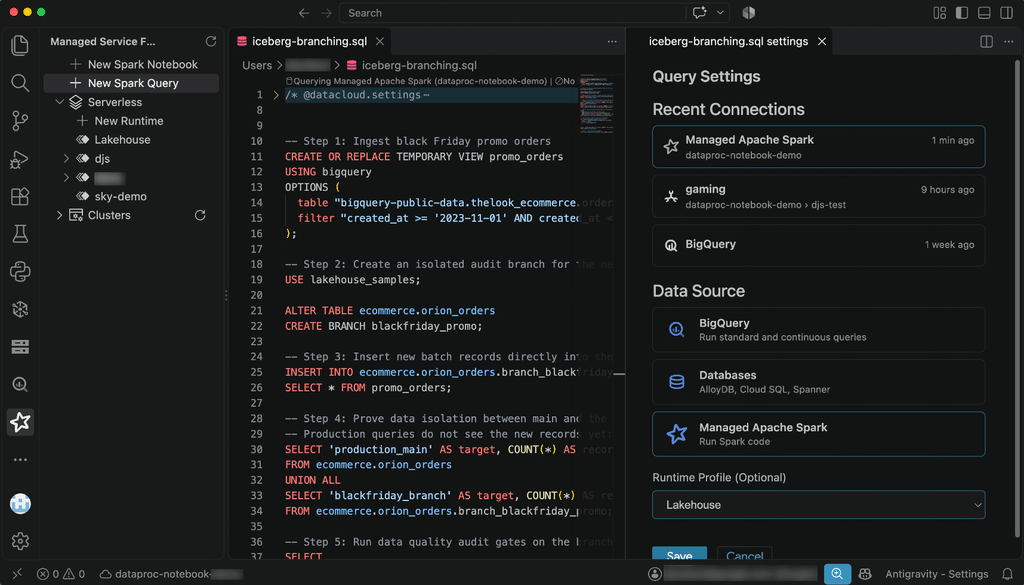
Task: Add a New Runtime under Serverless
Action: [129, 121]
